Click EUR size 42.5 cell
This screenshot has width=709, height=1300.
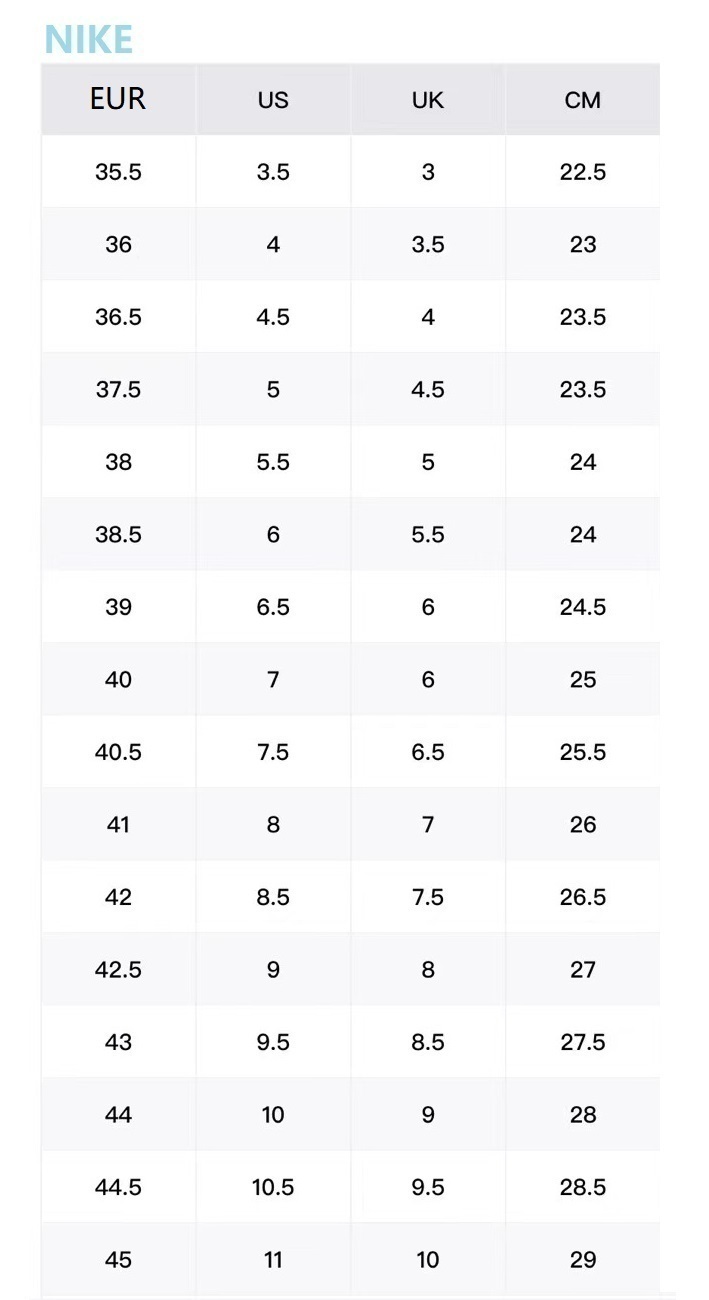pyautogui.click(x=118, y=969)
